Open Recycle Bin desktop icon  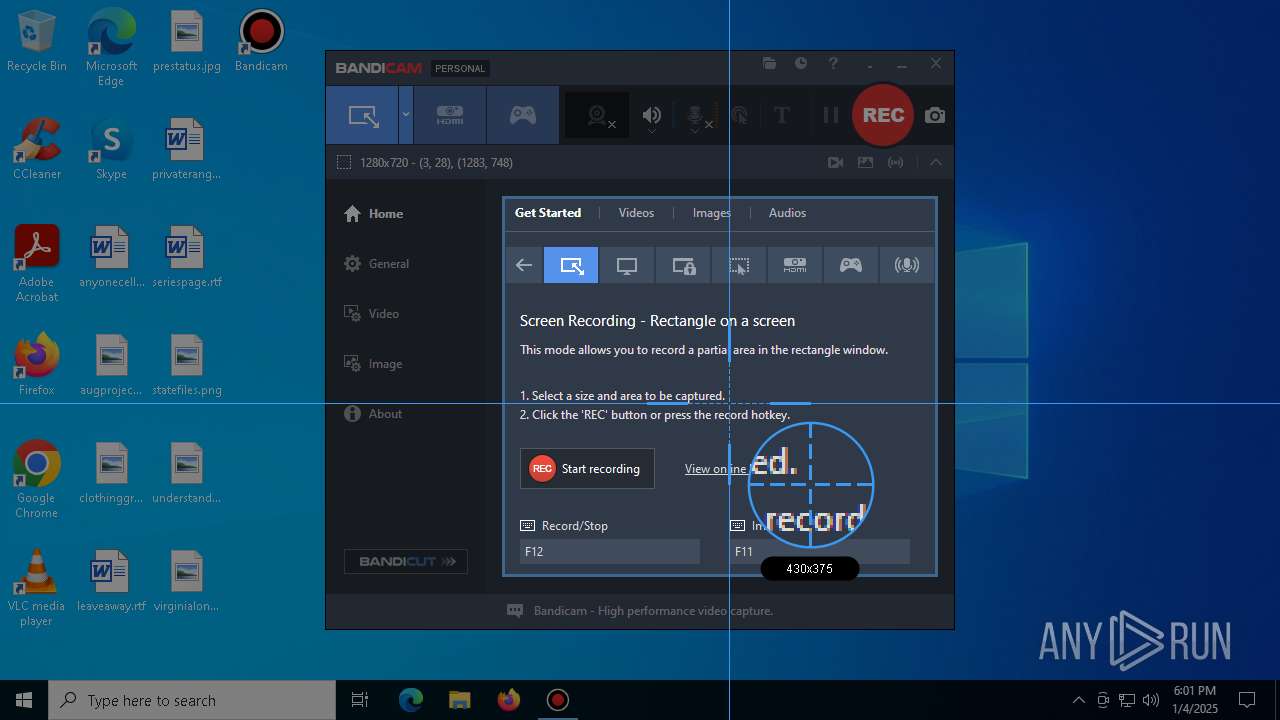37,42
